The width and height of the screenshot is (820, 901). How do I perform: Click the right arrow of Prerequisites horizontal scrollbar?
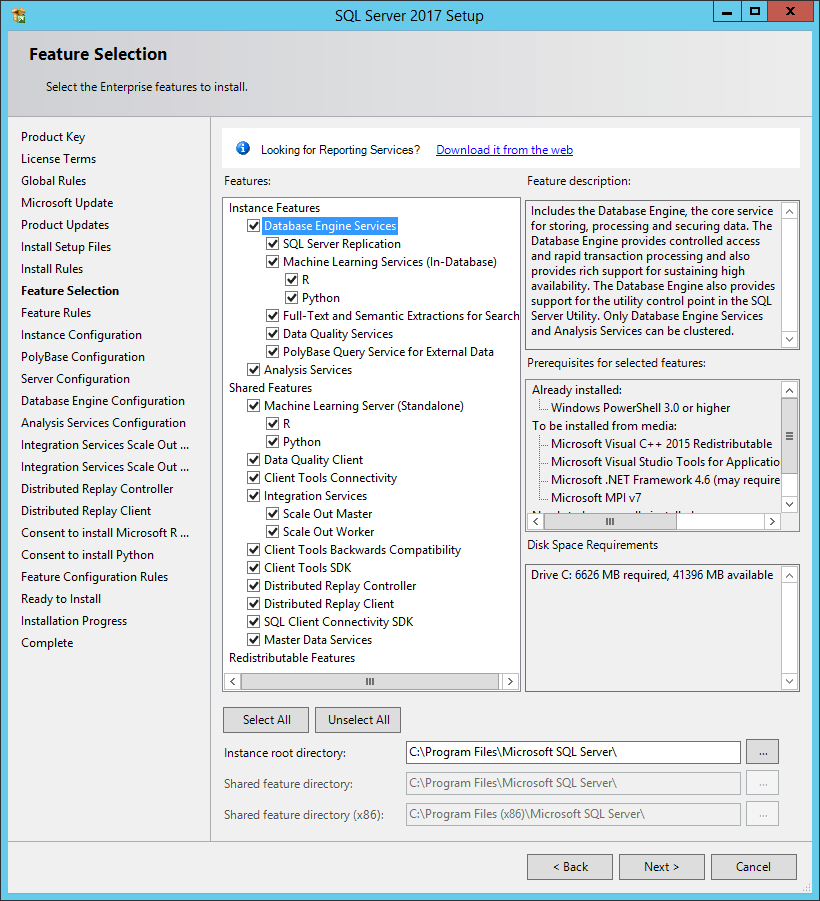[772, 521]
